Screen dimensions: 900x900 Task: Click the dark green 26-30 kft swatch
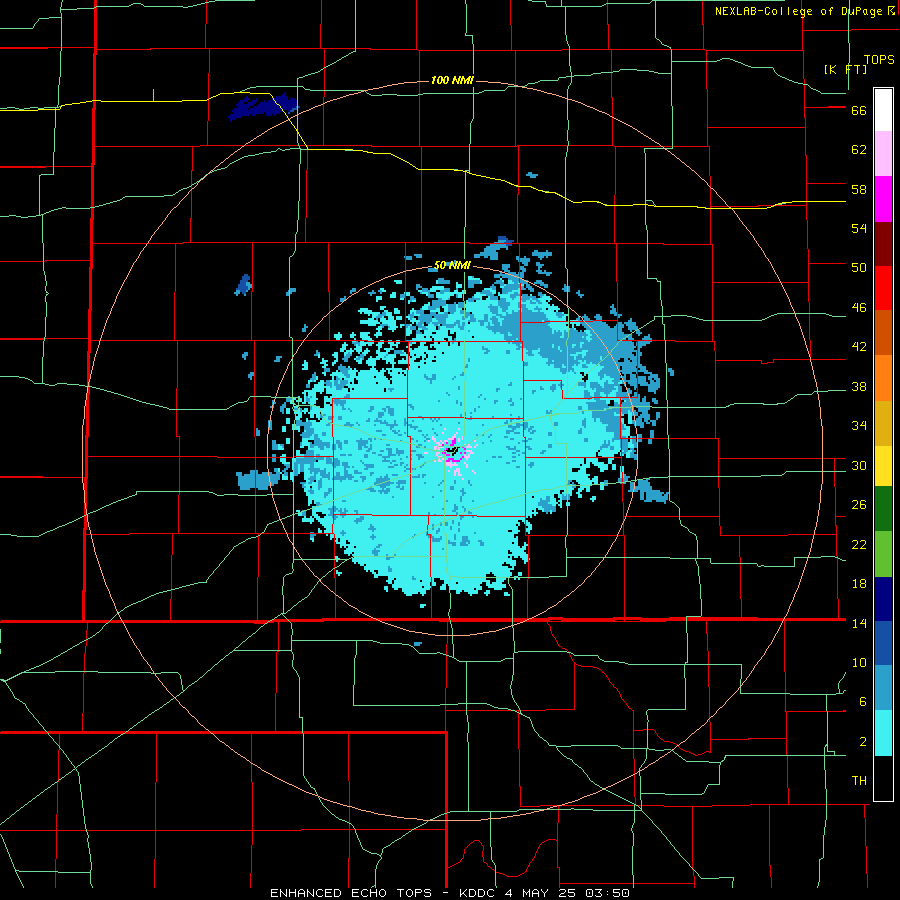[x=883, y=509]
